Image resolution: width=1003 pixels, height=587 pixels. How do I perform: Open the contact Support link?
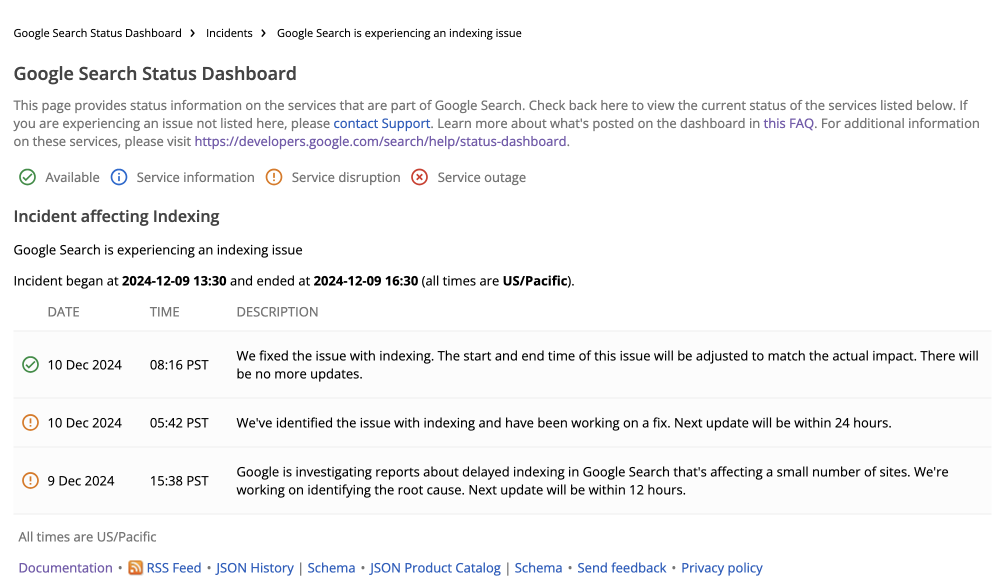click(381, 124)
